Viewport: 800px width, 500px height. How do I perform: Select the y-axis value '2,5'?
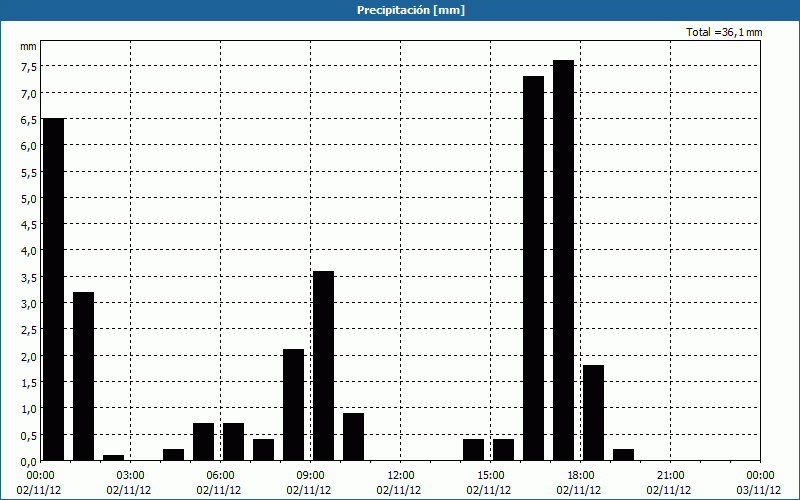coord(29,330)
